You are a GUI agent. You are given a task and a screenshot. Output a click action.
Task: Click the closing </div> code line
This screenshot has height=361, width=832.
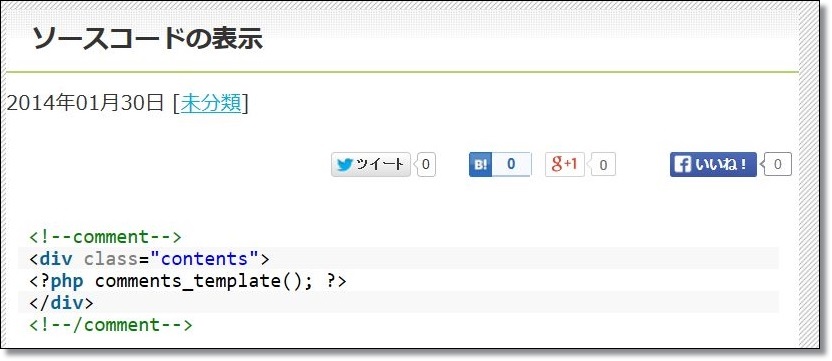pyautogui.click(x=398, y=303)
